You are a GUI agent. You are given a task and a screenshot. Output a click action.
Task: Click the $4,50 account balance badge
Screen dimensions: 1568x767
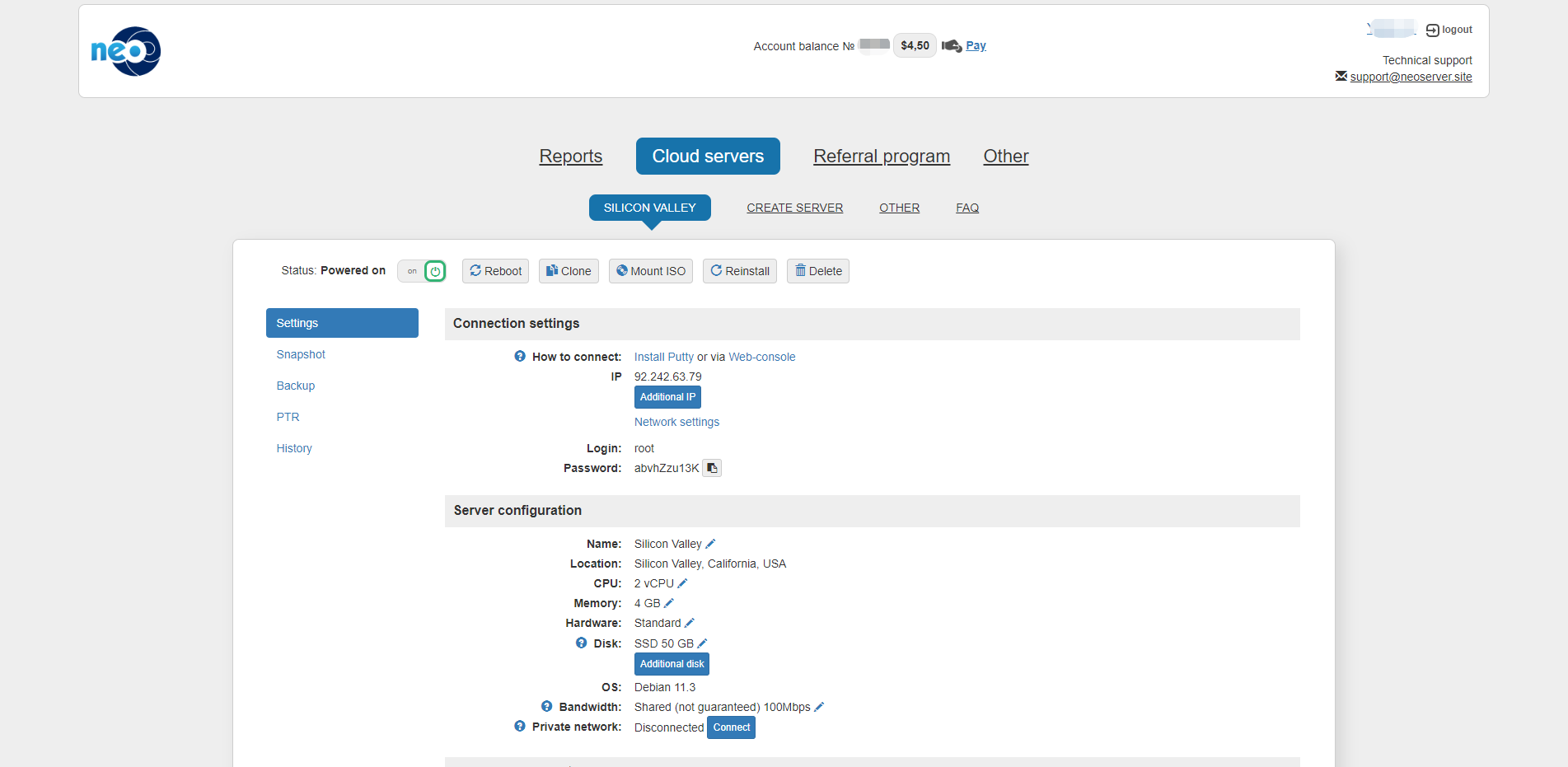click(915, 45)
